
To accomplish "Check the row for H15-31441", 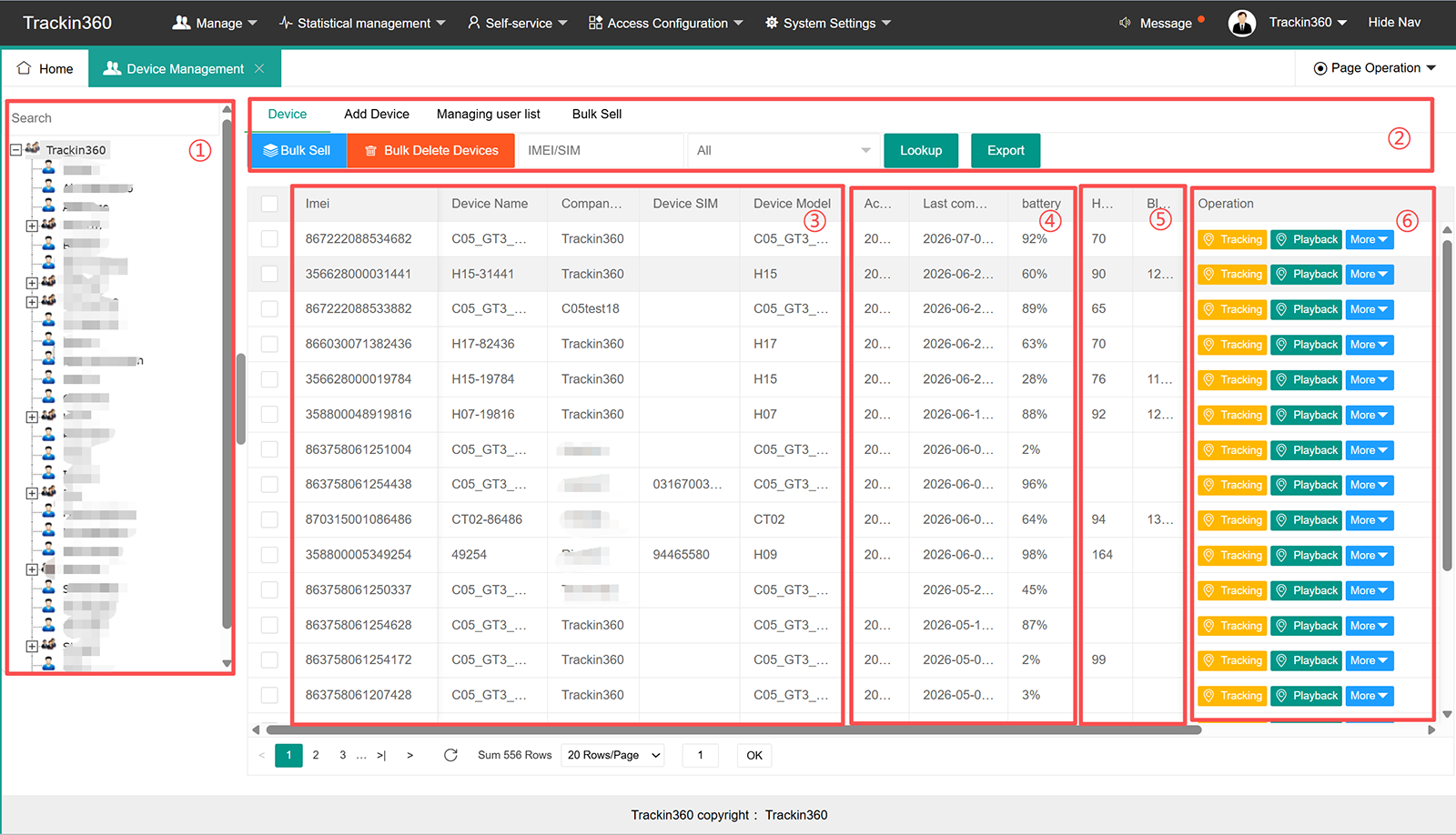I will click(x=269, y=274).
